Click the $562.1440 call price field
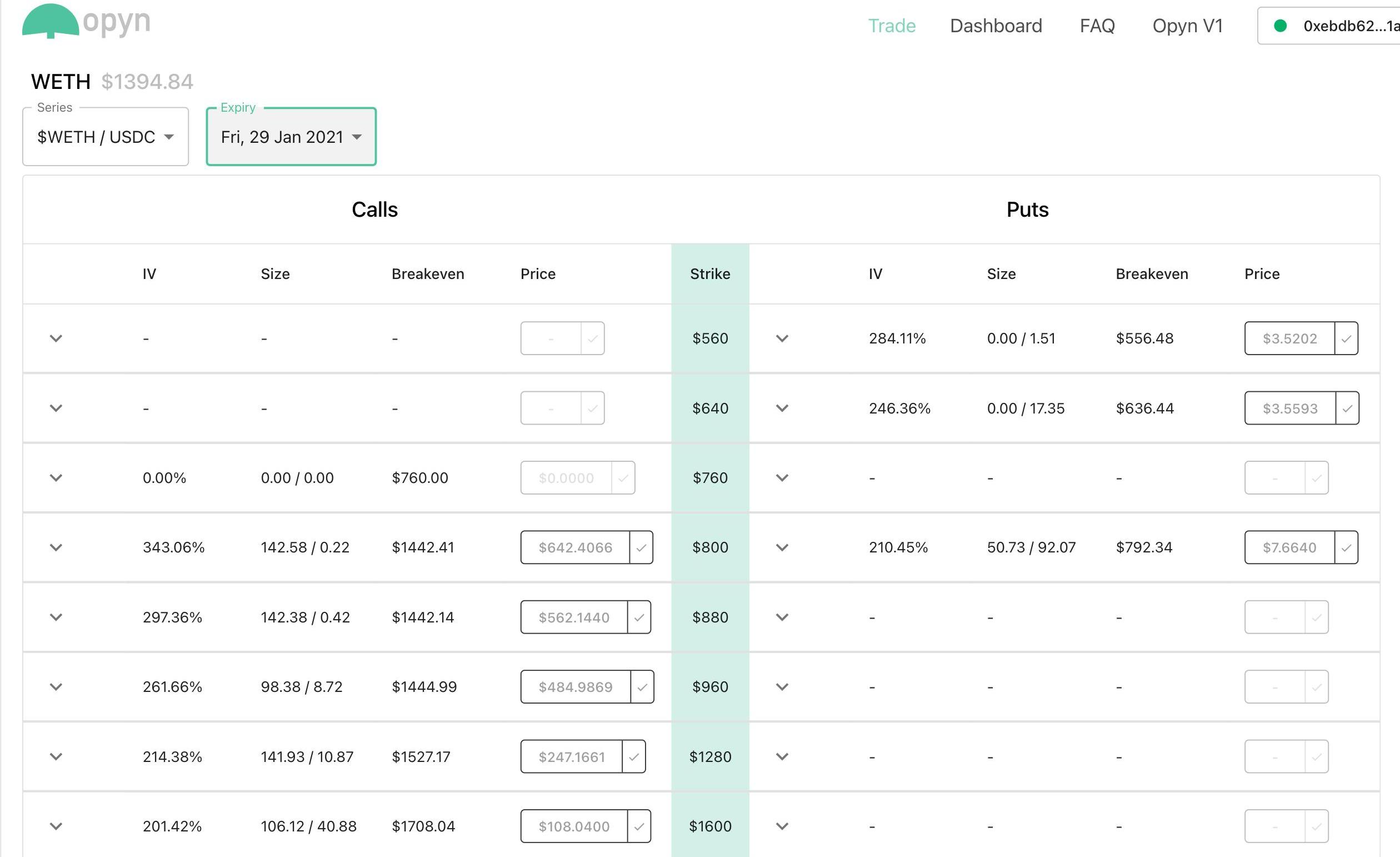Screen dimensions: 1400x857 574,617
